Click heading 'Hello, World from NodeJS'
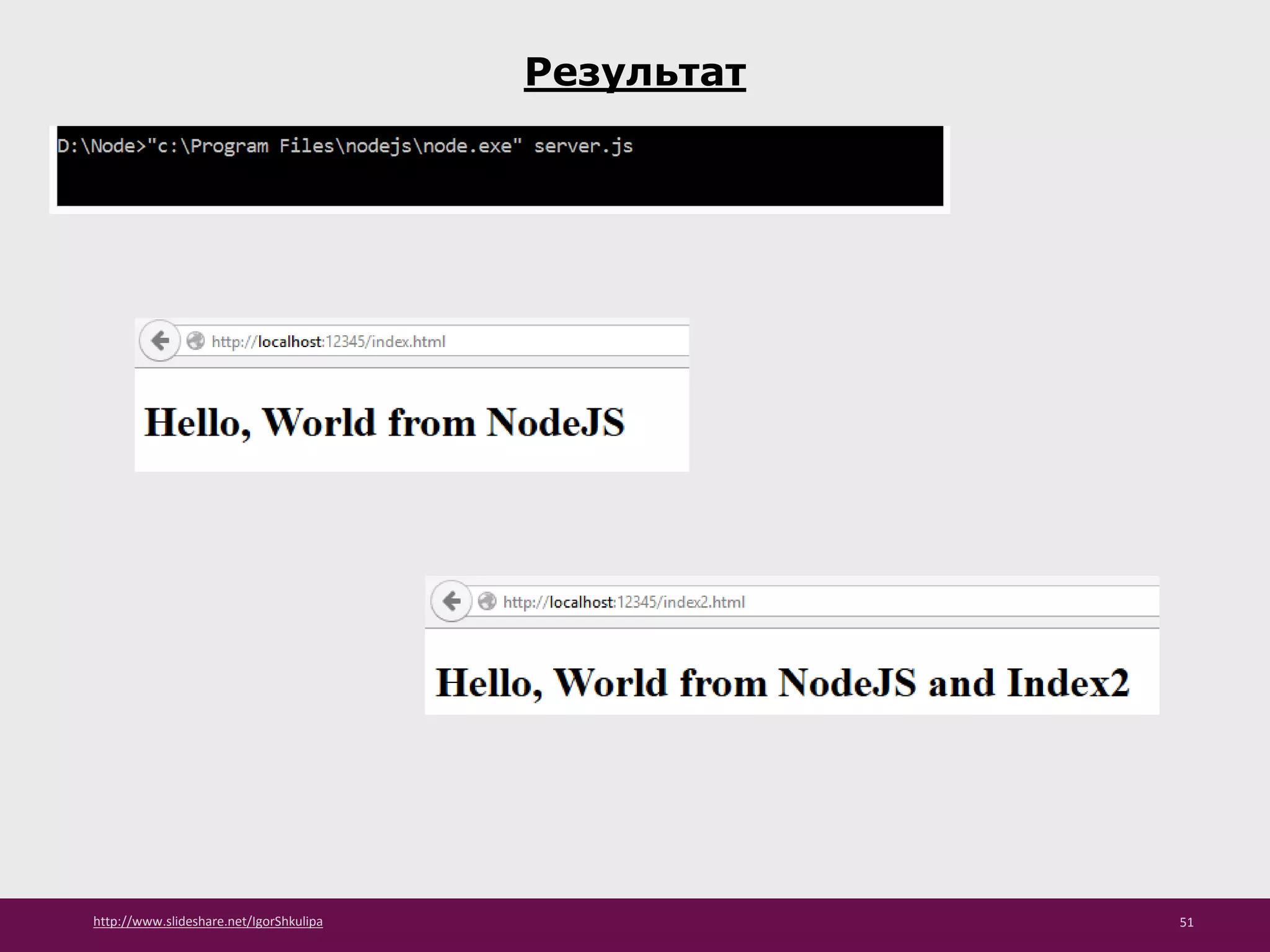 [x=384, y=423]
